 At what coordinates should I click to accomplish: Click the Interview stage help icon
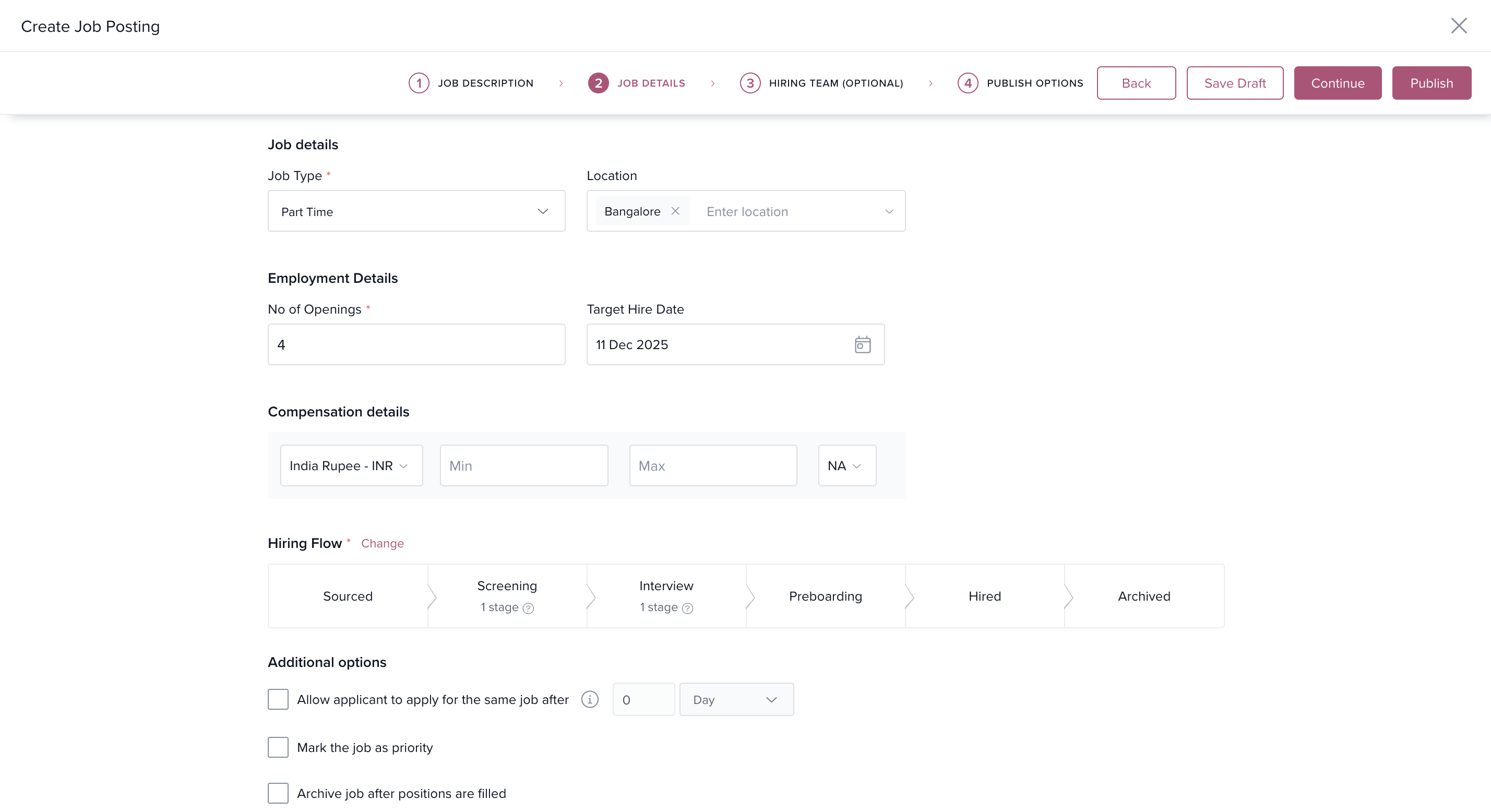687,608
